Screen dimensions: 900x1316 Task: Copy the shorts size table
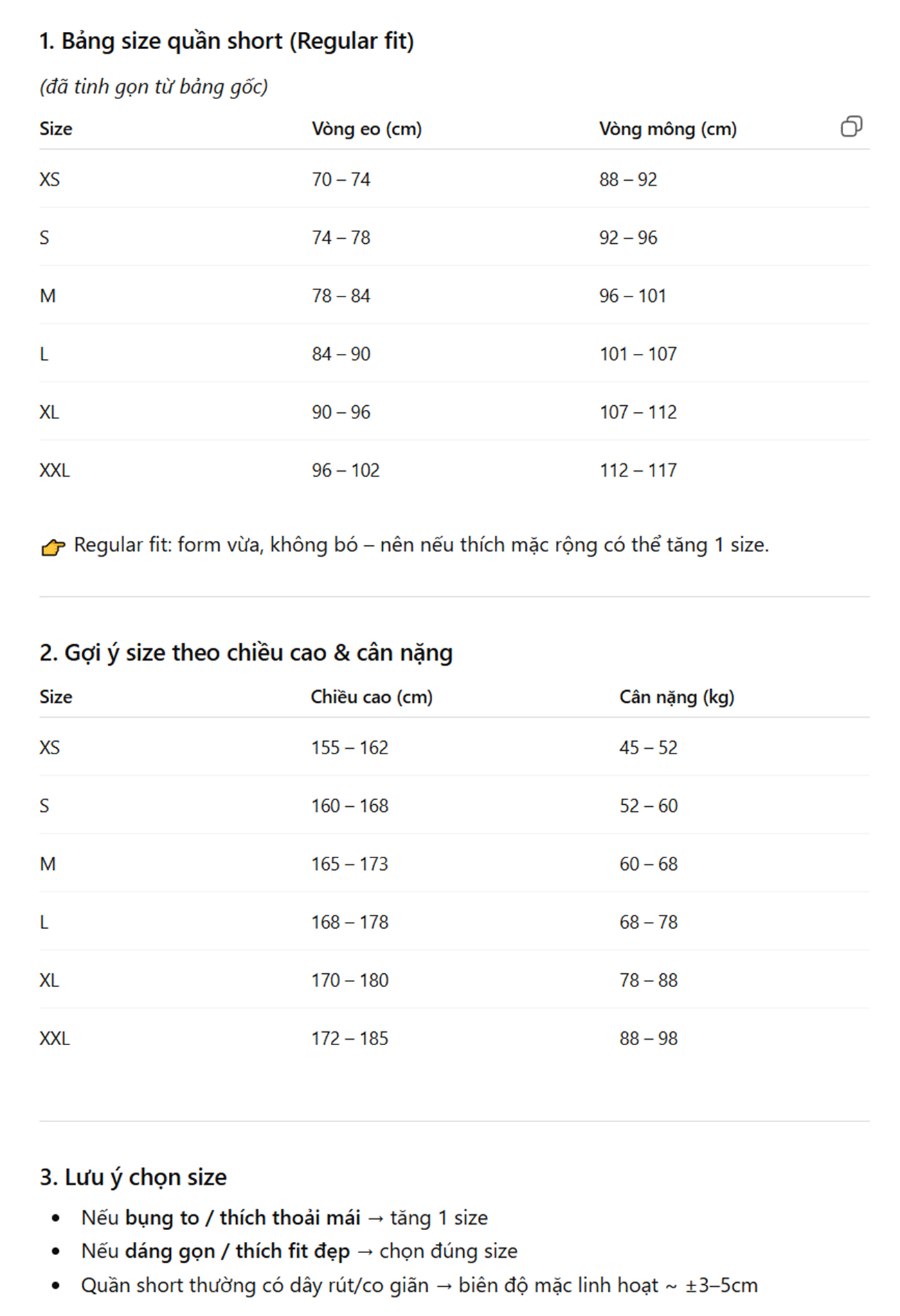[x=851, y=127]
